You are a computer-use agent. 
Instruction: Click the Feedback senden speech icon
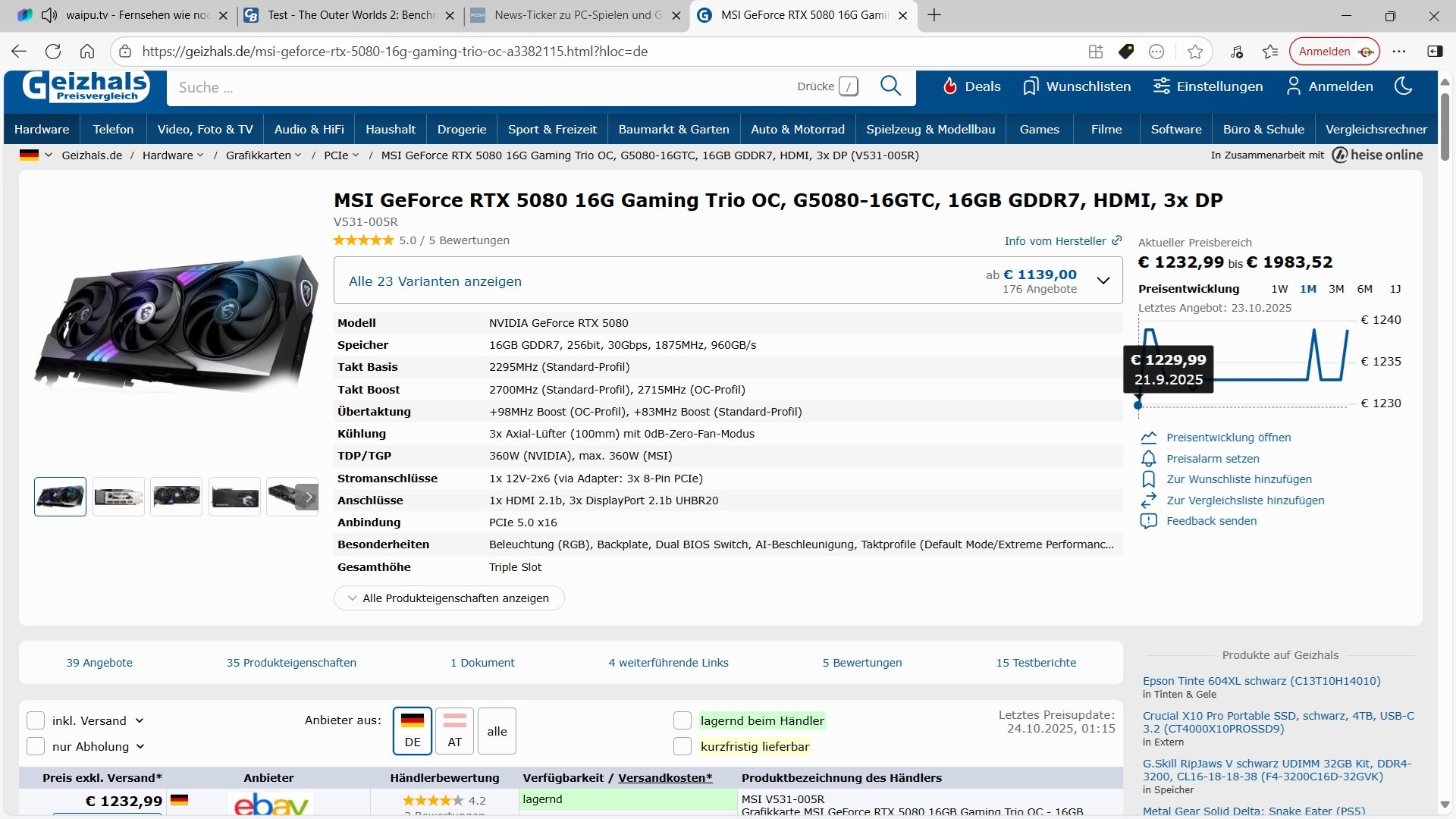click(x=1148, y=521)
